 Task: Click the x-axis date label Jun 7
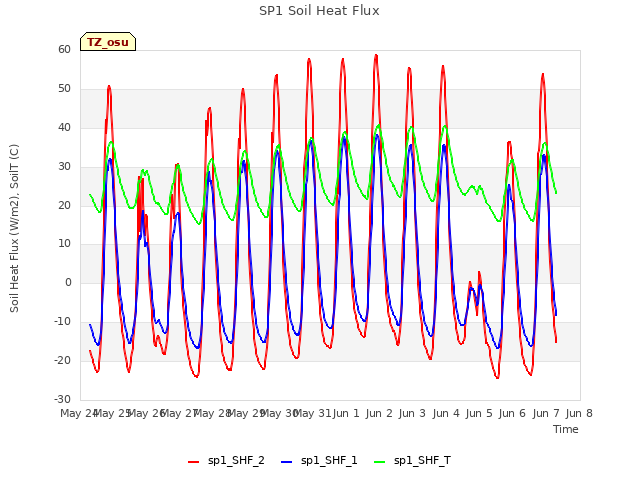tap(546, 413)
